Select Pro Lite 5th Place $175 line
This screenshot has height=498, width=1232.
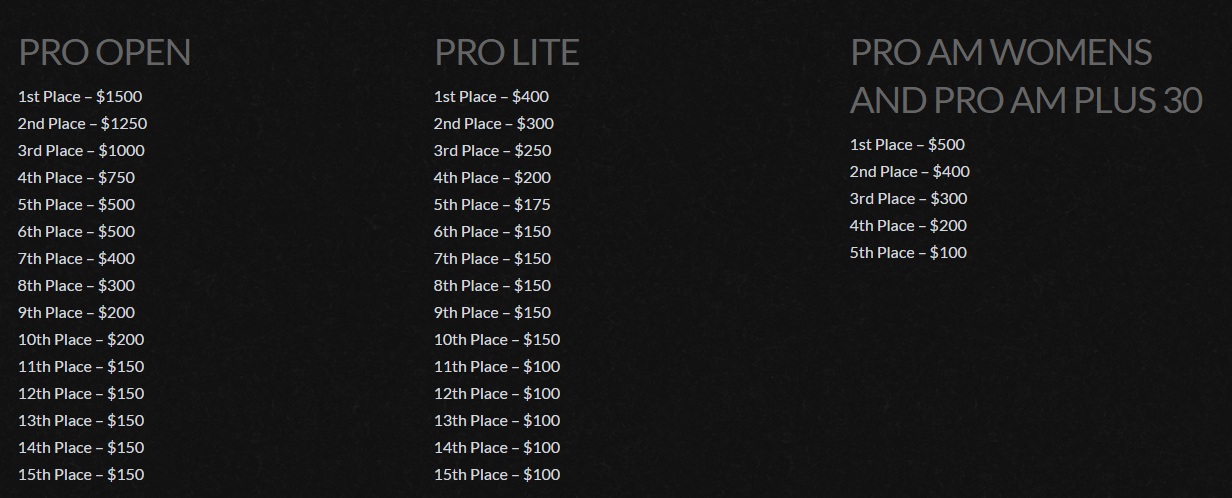coord(492,205)
